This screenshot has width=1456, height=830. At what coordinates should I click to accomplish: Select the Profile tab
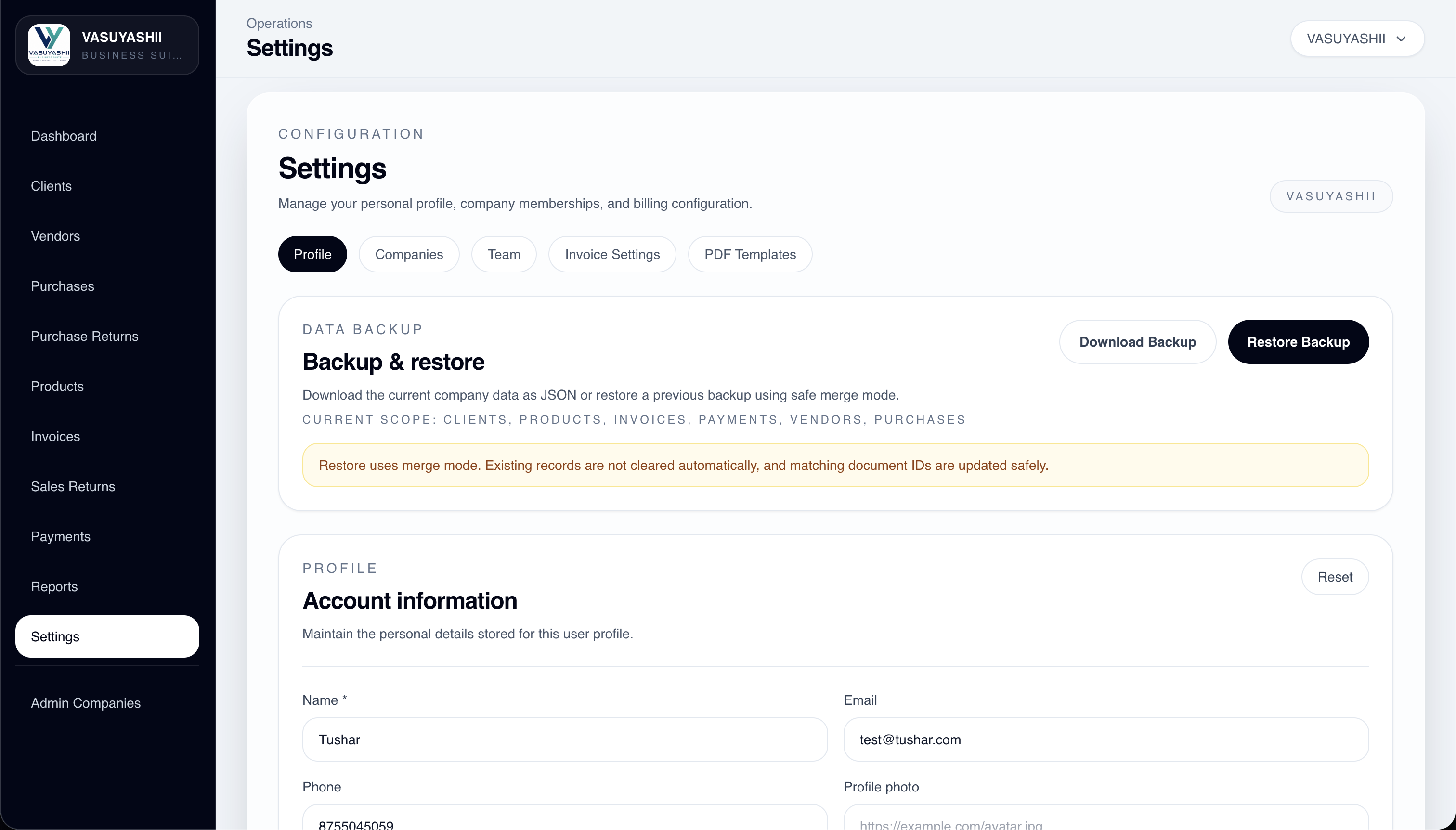tap(312, 254)
